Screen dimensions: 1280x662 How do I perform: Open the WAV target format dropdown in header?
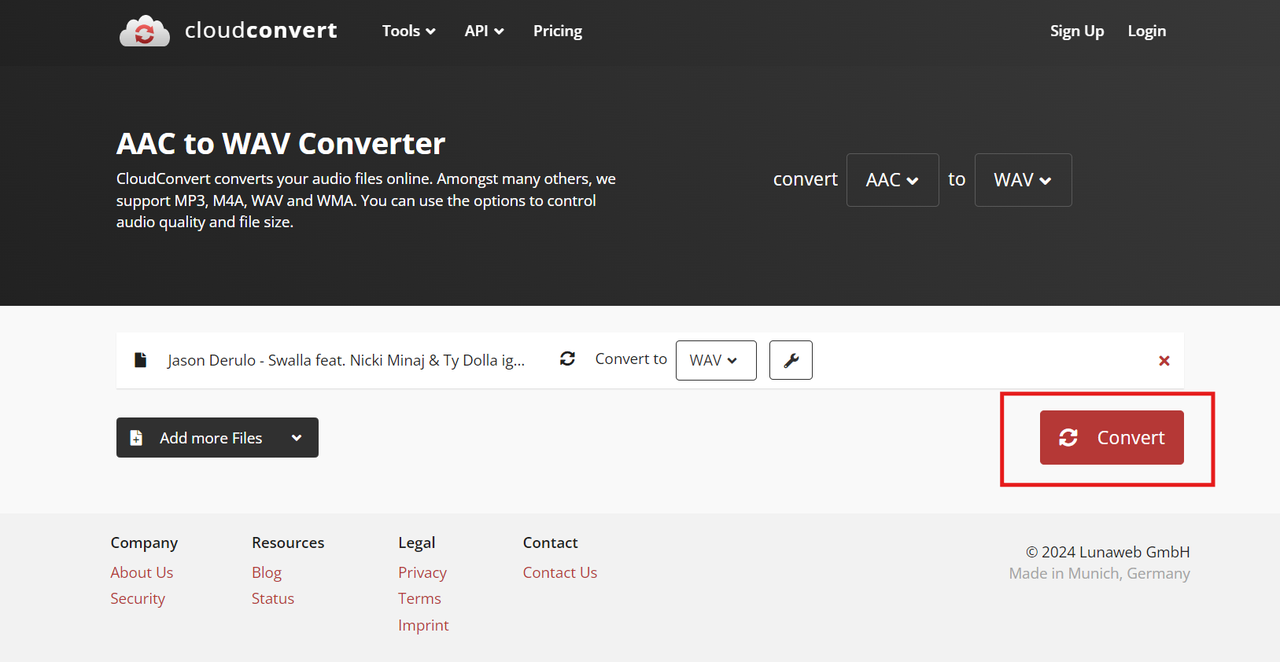tap(1023, 180)
